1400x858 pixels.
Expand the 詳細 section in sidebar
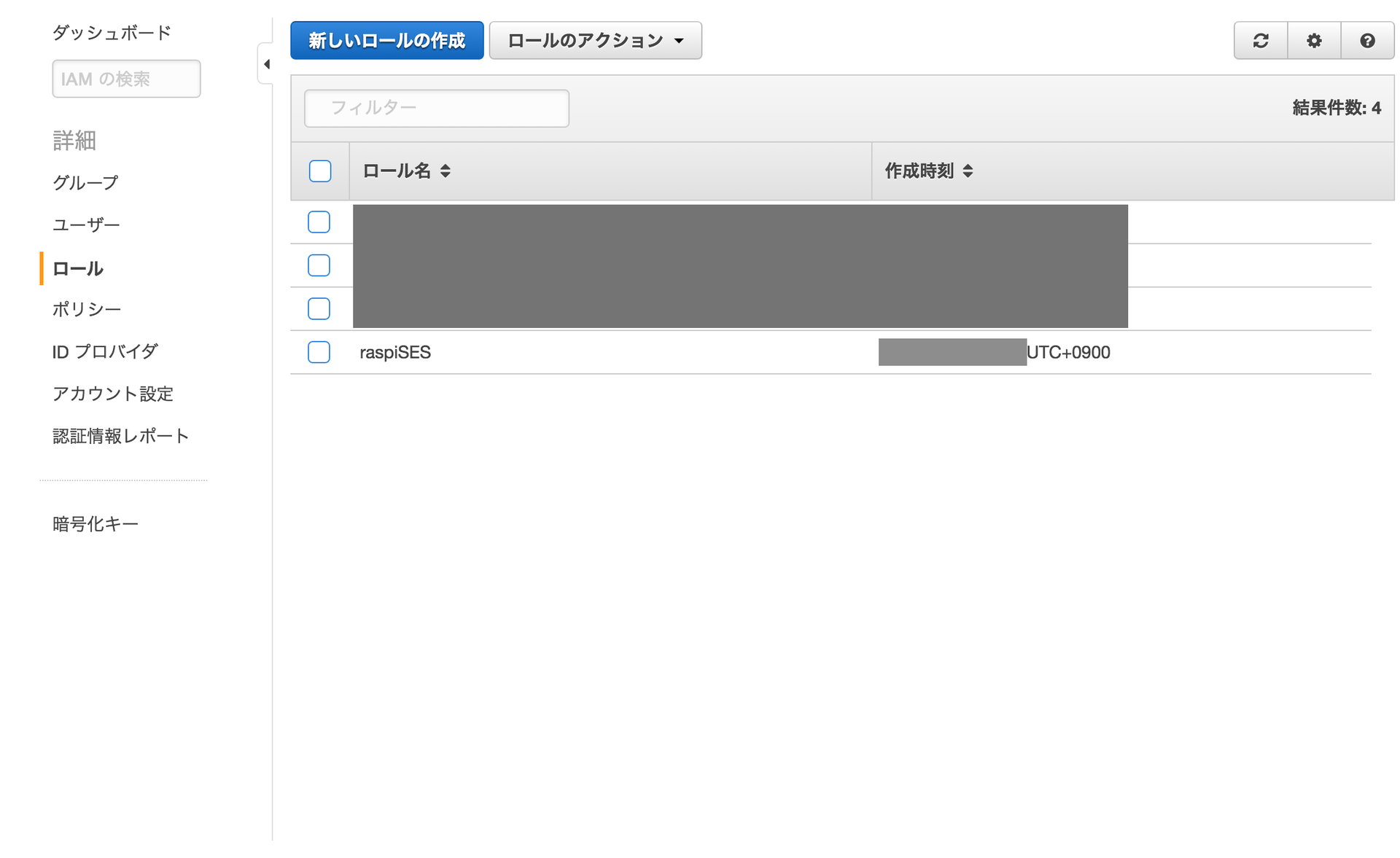73,141
